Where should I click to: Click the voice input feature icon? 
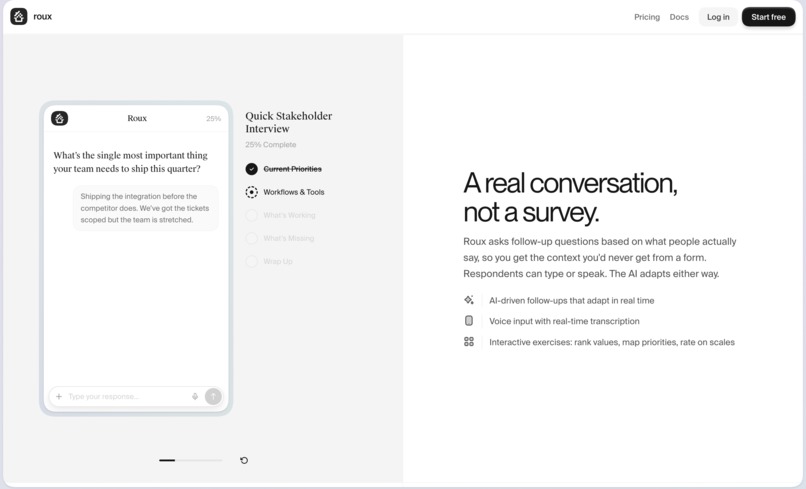[x=469, y=321]
